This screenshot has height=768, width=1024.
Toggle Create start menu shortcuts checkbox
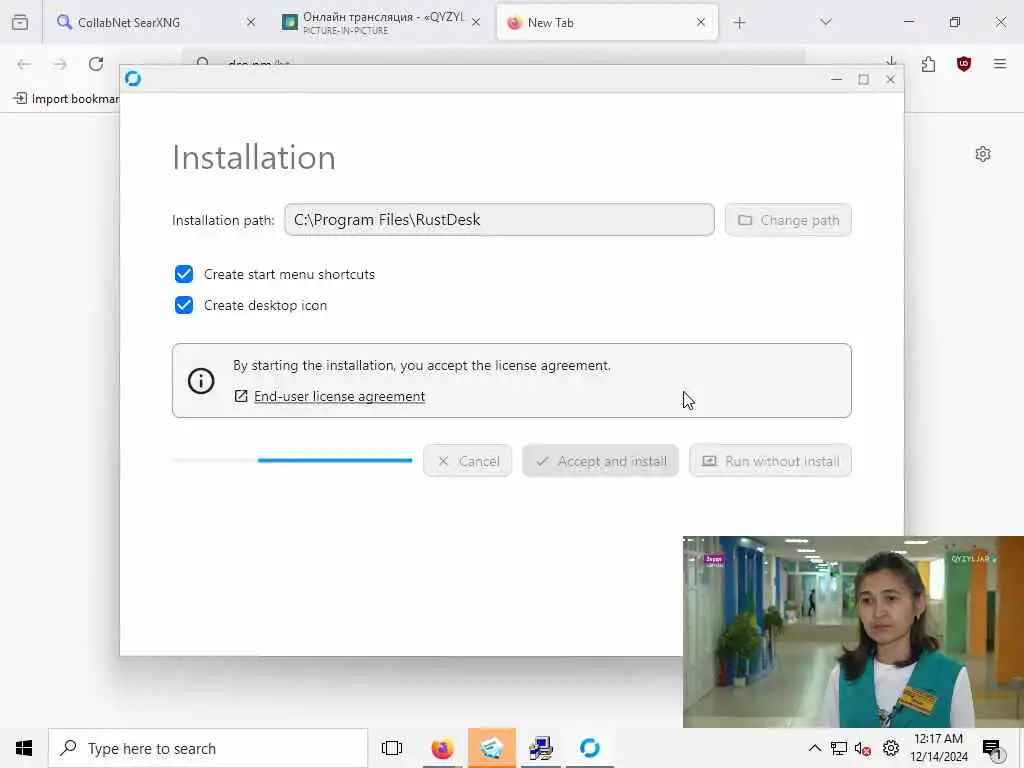click(184, 274)
